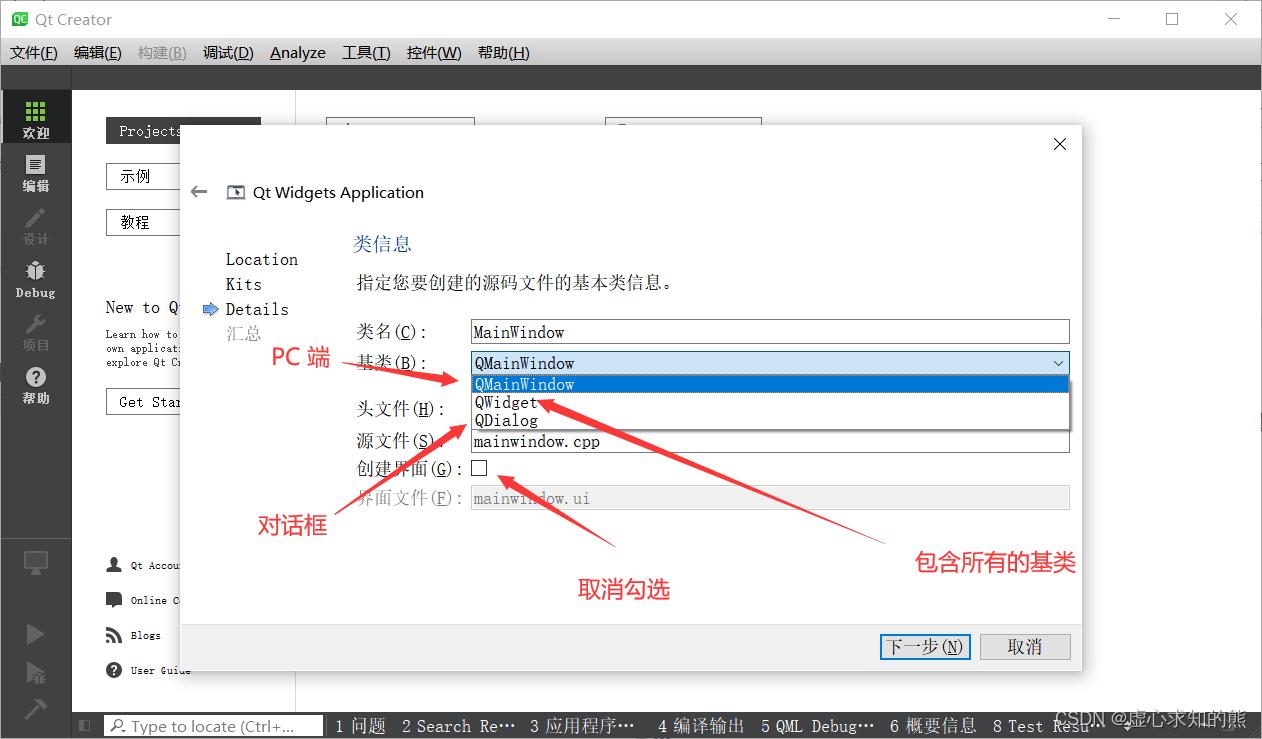Open the 5 QML Debugger pane
Screen dimensions: 1262x739
pos(817,726)
